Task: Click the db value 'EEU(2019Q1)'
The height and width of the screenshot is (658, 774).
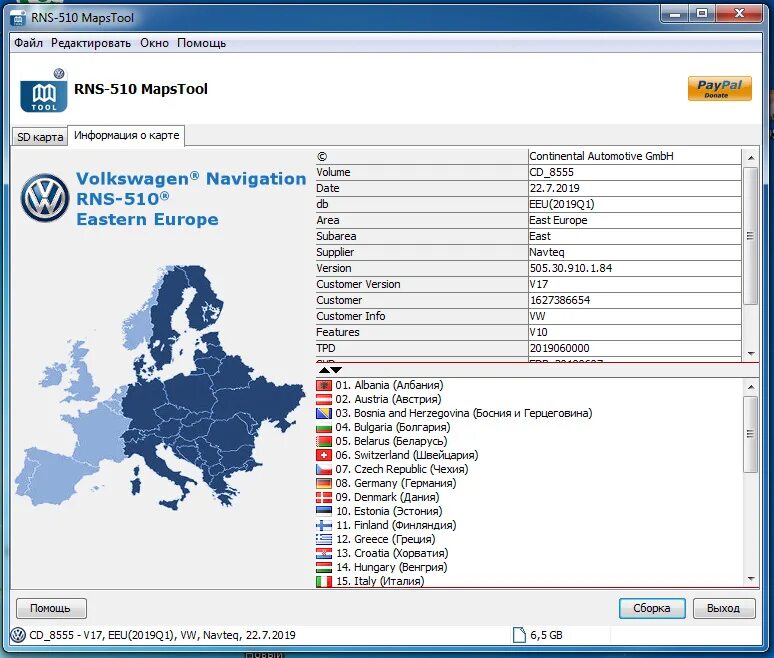Action: [x=634, y=204]
